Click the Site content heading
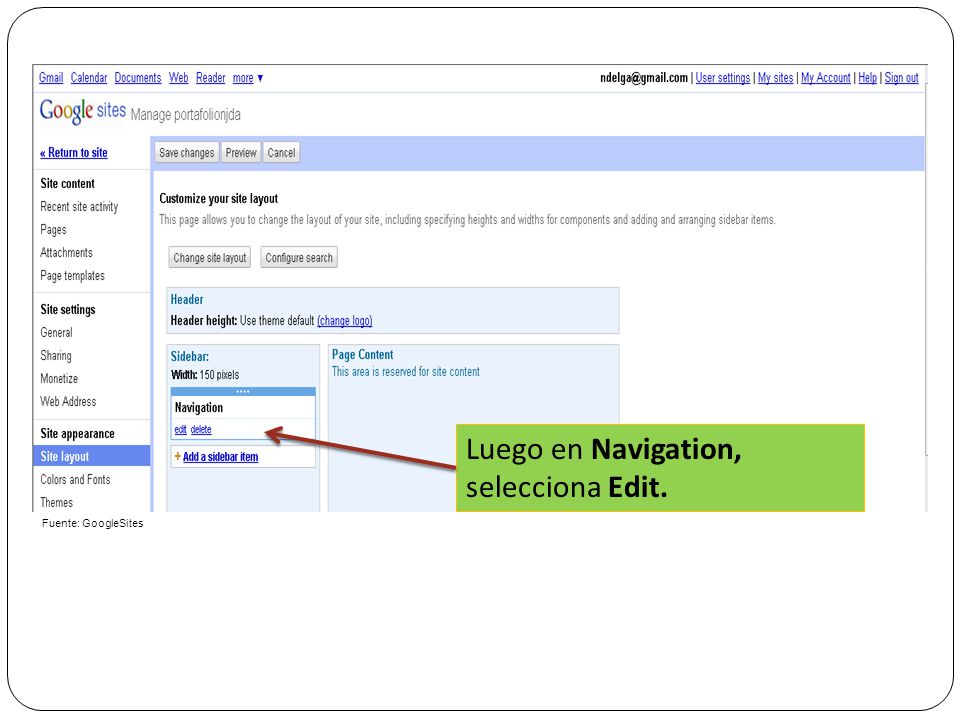The height and width of the screenshot is (720, 960). pyautogui.click(x=67, y=184)
